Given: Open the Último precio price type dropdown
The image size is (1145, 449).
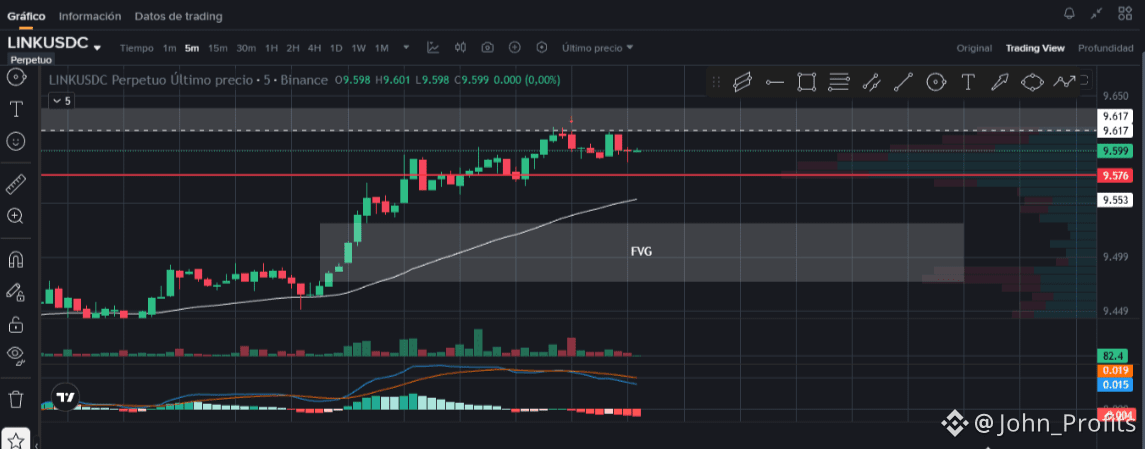Looking at the screenshot, I should point(597,48).
